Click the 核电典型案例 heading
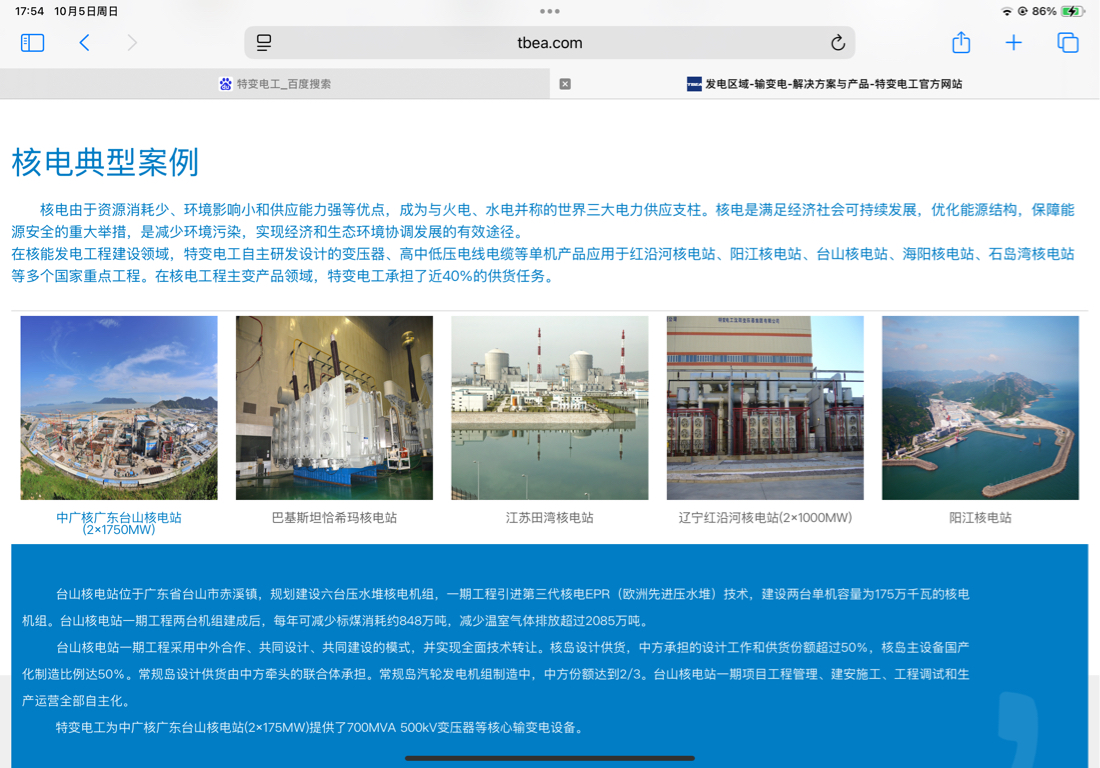 pos(105,162)
